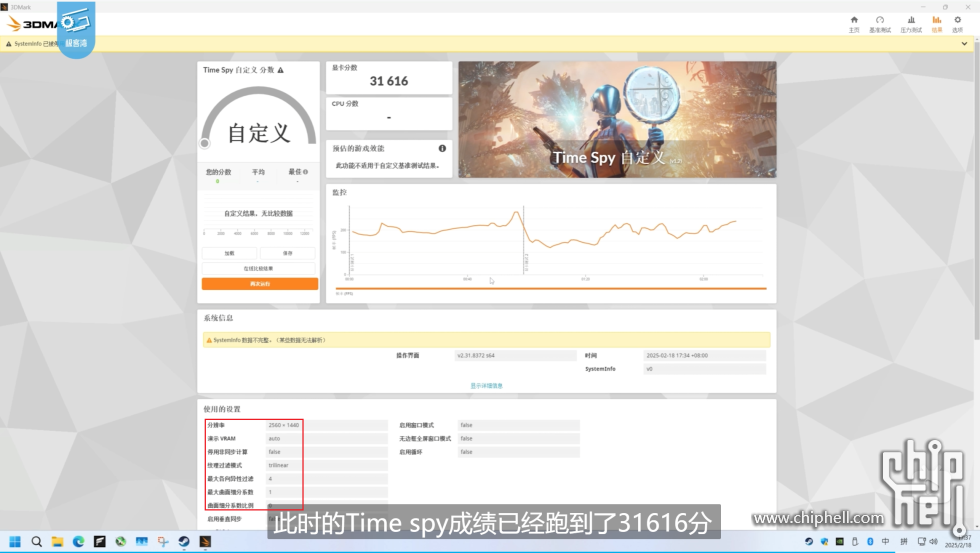Select the 结果 results tab
980x553 pixels.
pos(936,24)
